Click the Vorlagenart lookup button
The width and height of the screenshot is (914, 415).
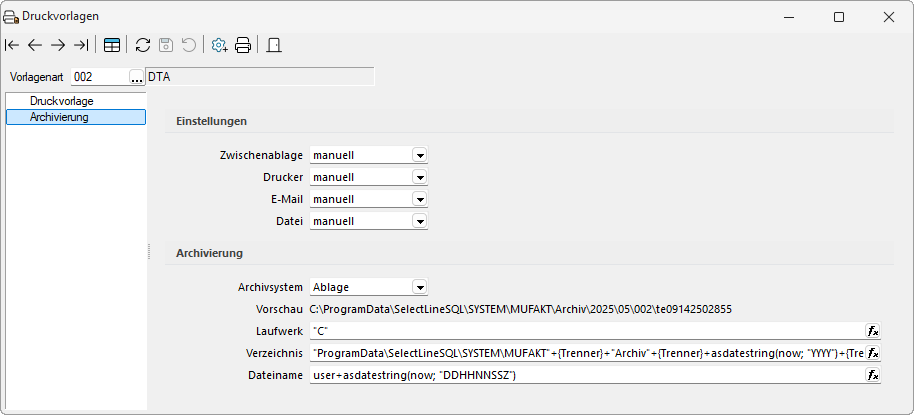(x=136, y=77)
